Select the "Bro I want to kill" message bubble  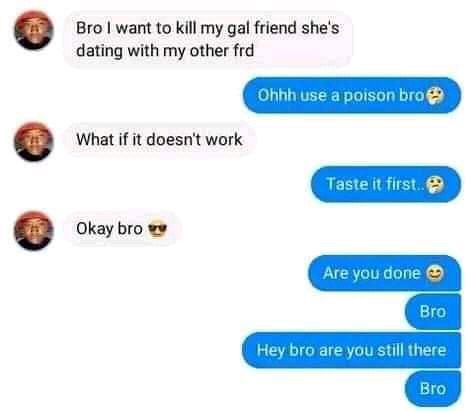click(x=208, y=39)
